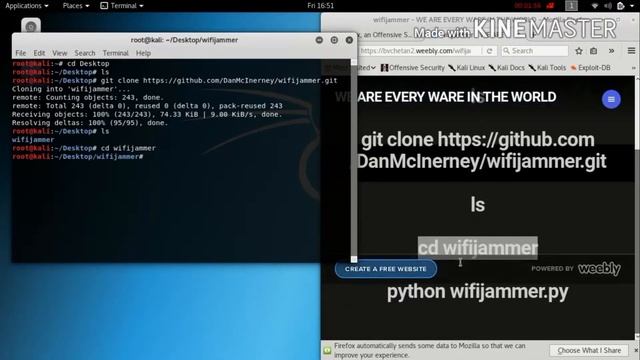Viewport: 640px width, 360px height.
Task: Open the blue round site menu button
Action: [x=611, y=99]
